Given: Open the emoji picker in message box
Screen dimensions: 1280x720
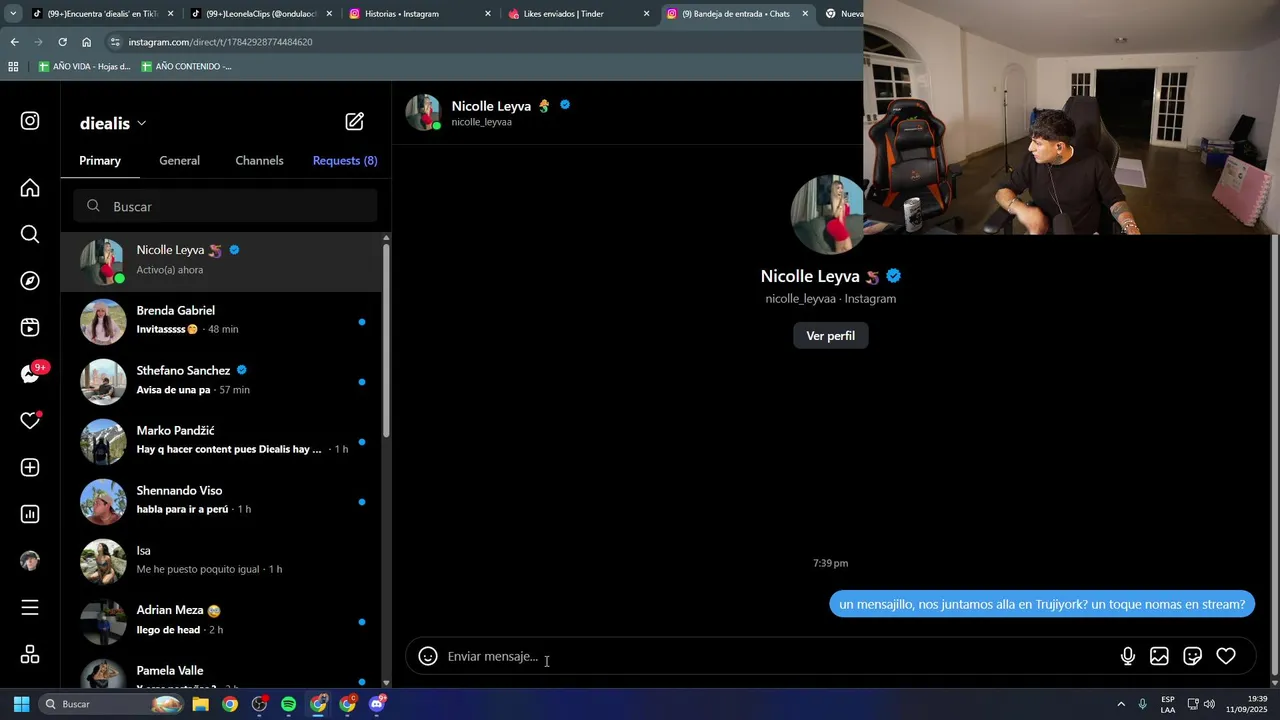Looking at the screenshot, I should click(428, 656).
